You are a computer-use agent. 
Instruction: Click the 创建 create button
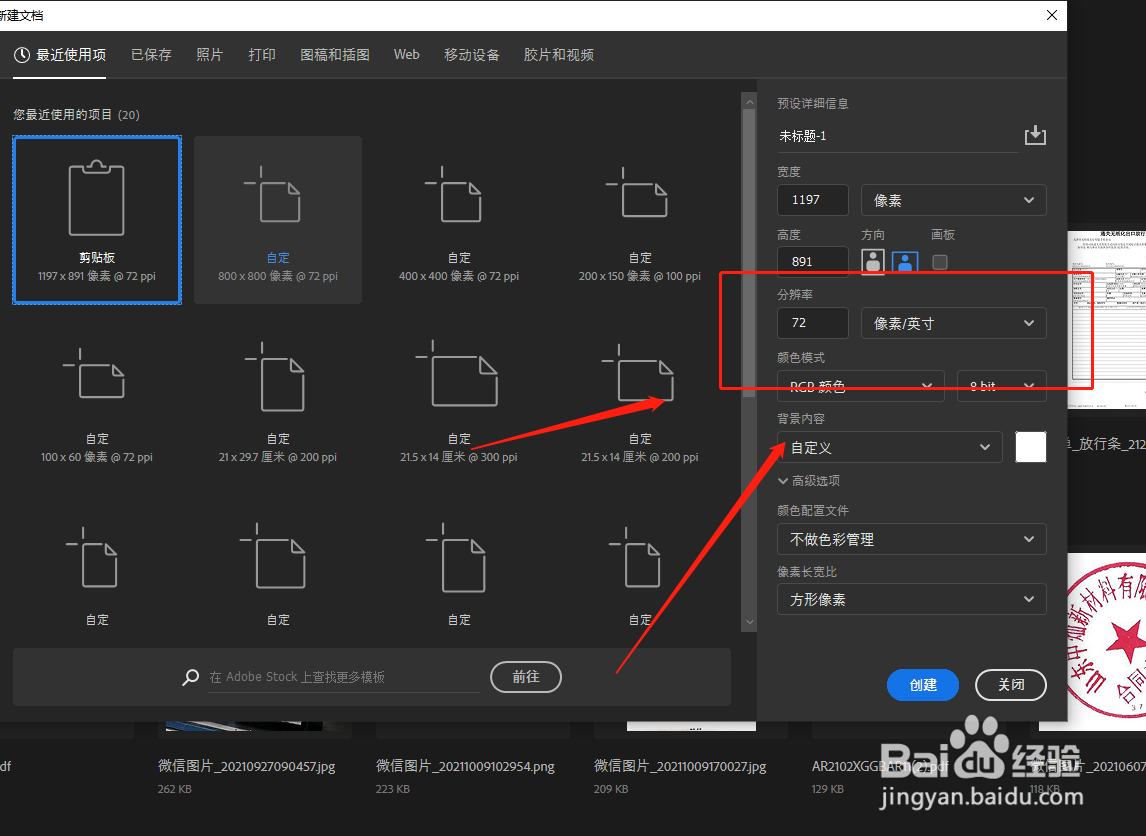point(922,685)
